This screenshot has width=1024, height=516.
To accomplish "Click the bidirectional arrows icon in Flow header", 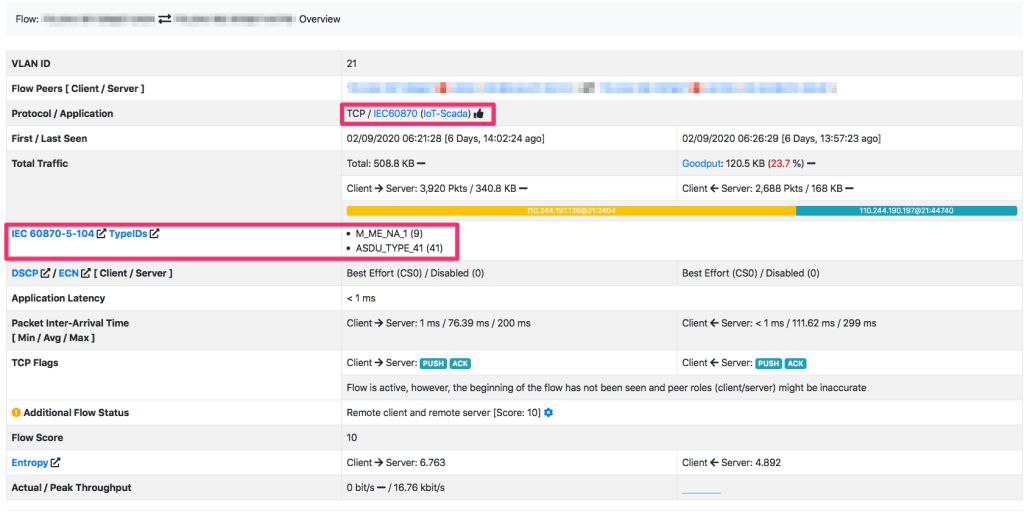I will (164, 19).
